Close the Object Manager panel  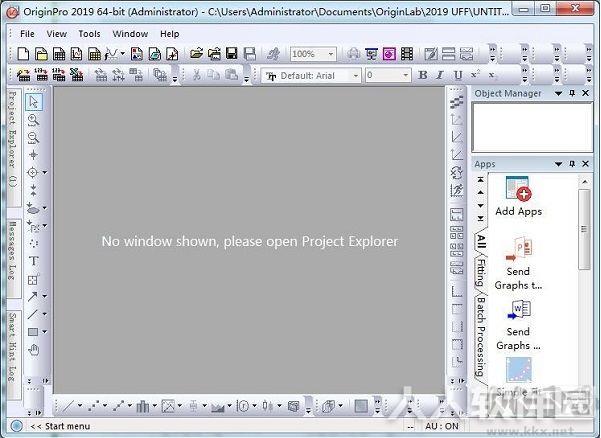click(x=585, y=93)
